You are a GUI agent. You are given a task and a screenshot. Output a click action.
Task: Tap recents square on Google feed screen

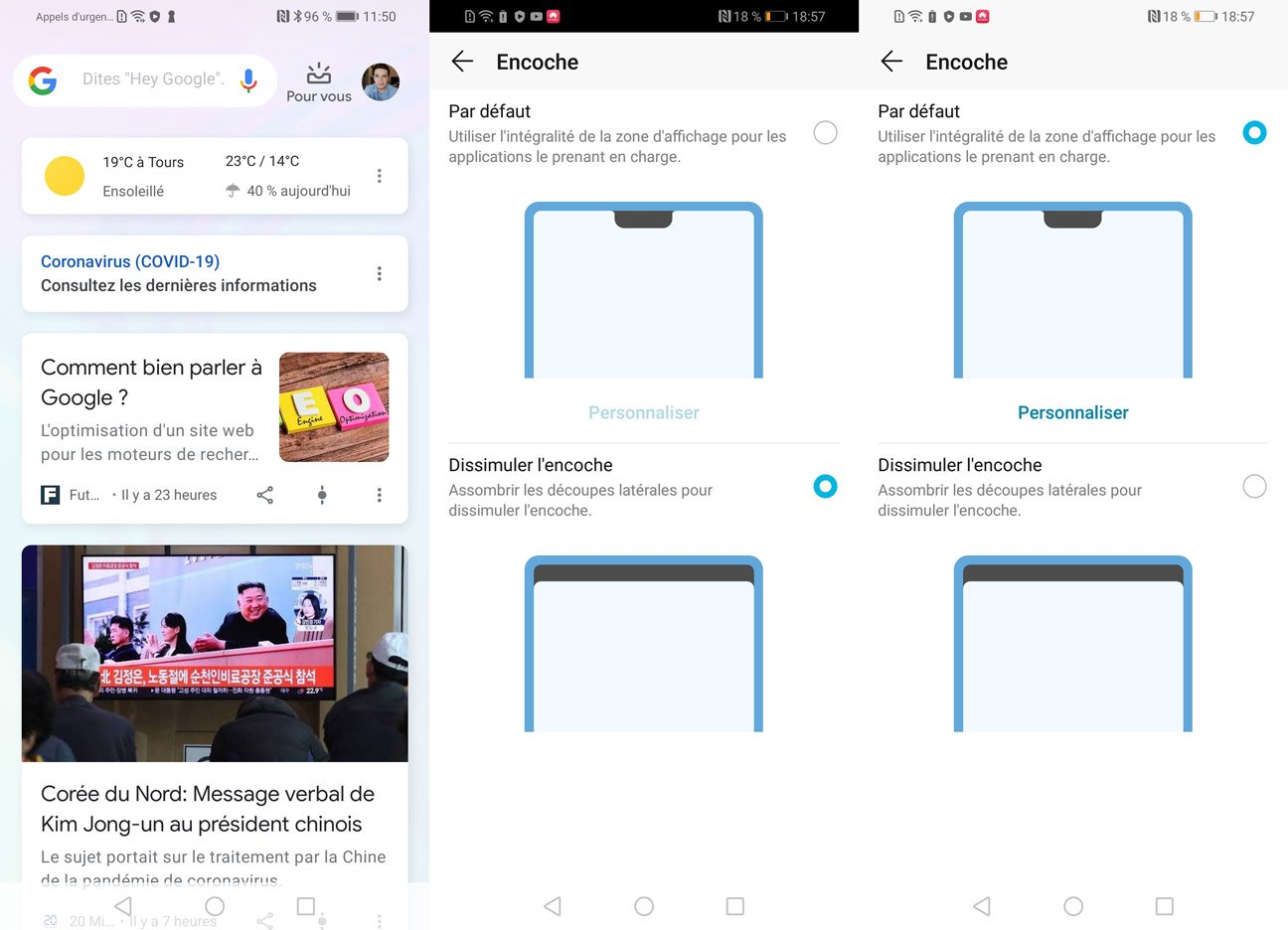point(306,906)
